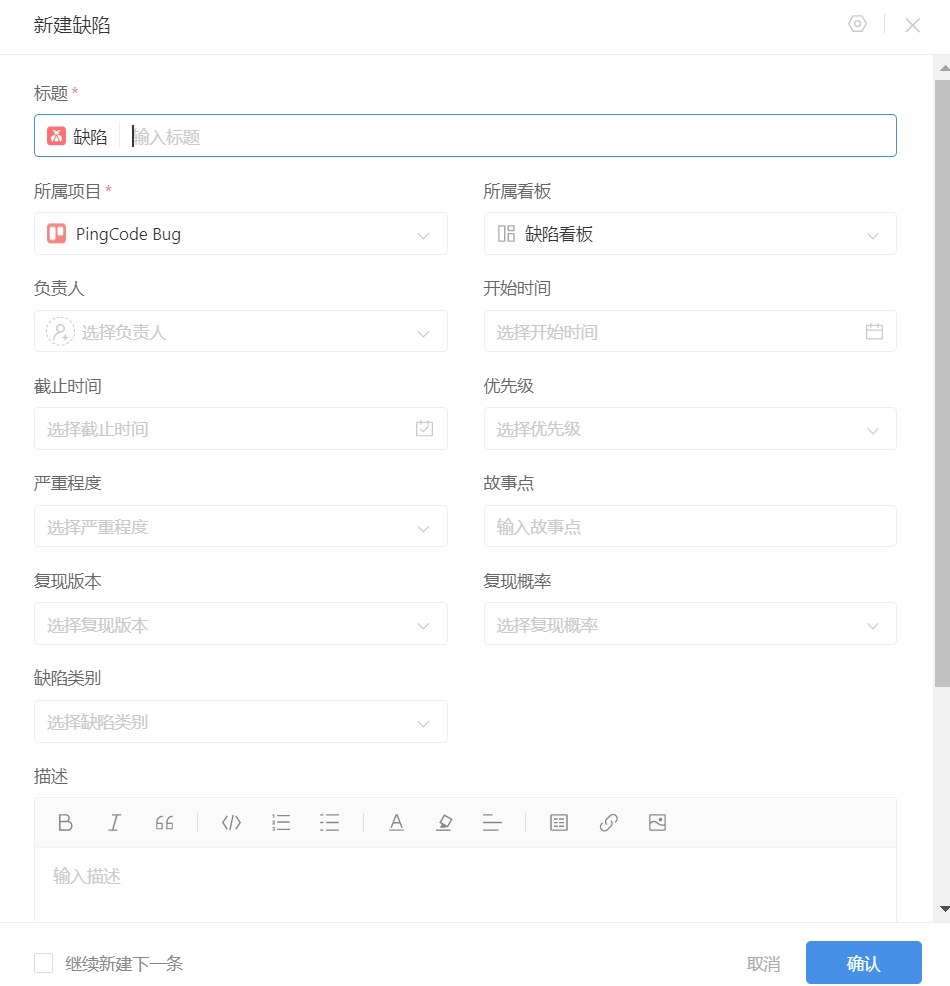Screen dimensions: 950x986
Task: Apply bold formatting in description toolbar
Action: point(66,822)
